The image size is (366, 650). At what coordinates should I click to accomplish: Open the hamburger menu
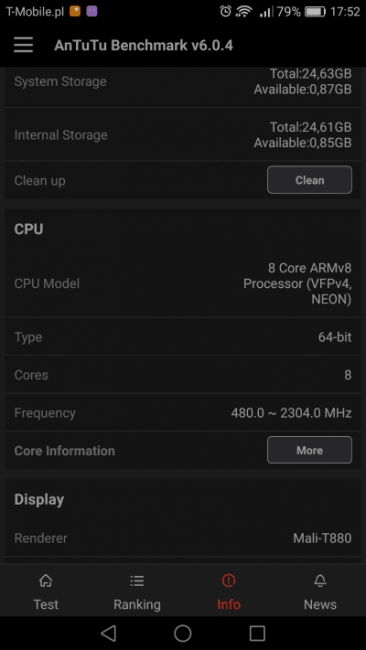point(23,45)
